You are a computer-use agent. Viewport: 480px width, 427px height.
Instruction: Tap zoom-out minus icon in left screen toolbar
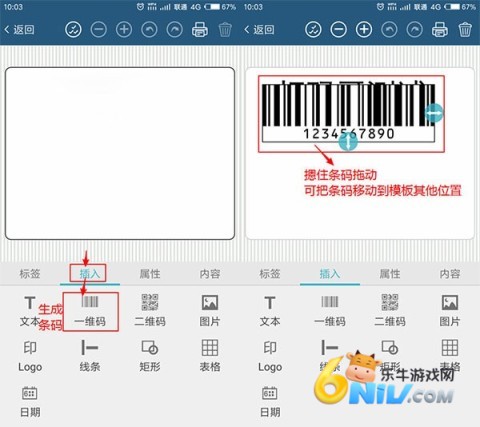click(x=99, y=30)
